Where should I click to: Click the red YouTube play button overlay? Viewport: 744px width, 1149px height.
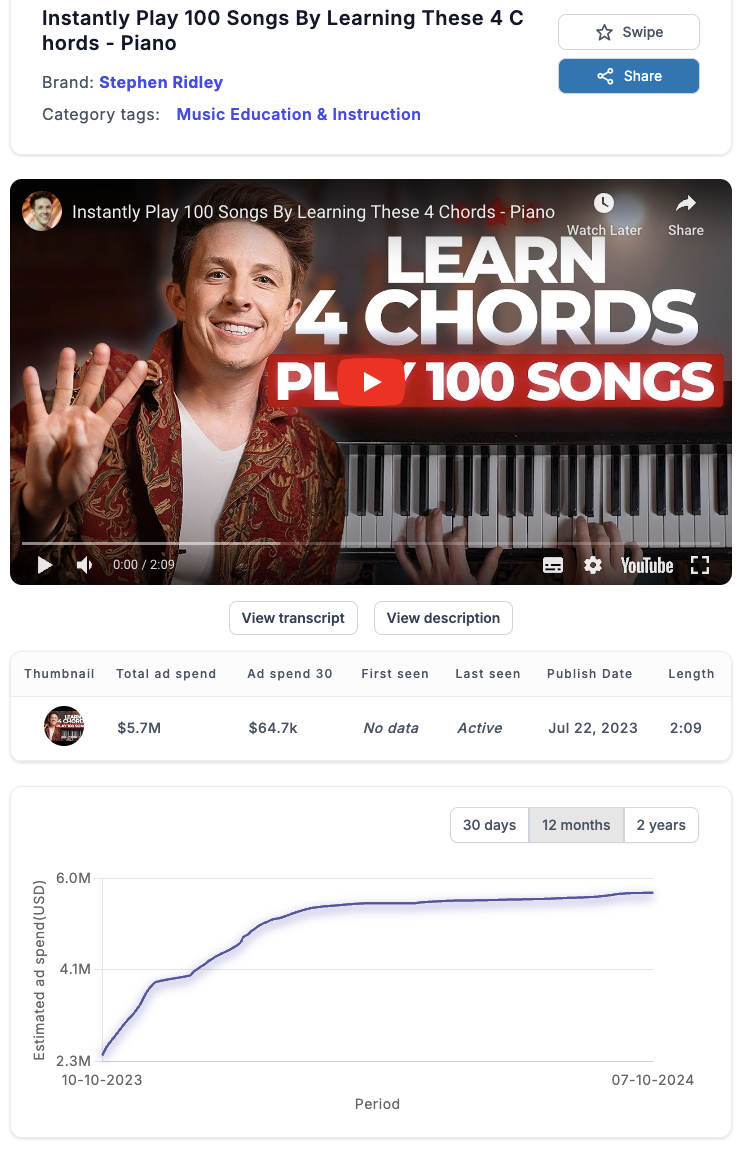click(x=371, y=382)
